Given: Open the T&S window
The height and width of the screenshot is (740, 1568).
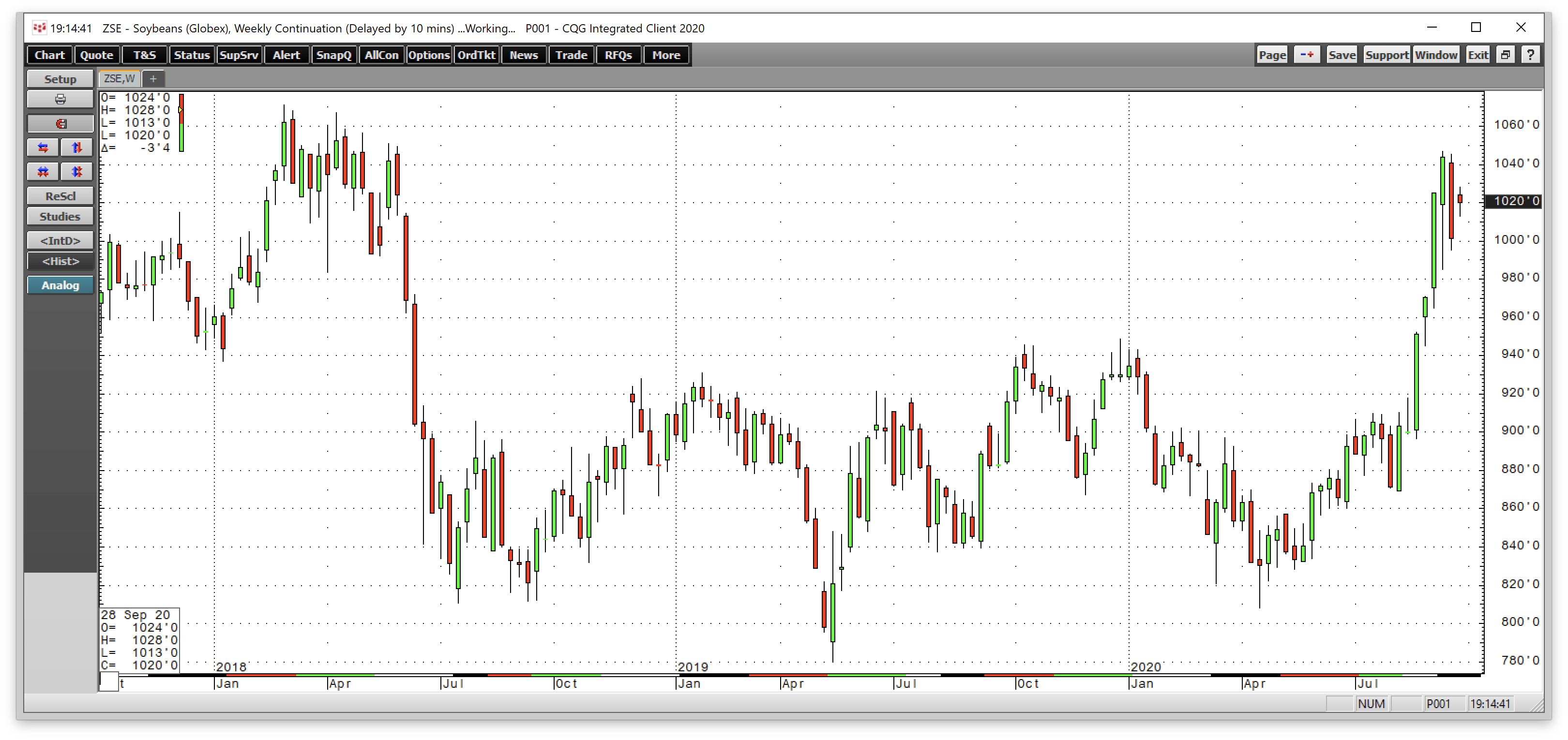Looking at the screenshot, I should pyautogui.click(x=144, y=55).
